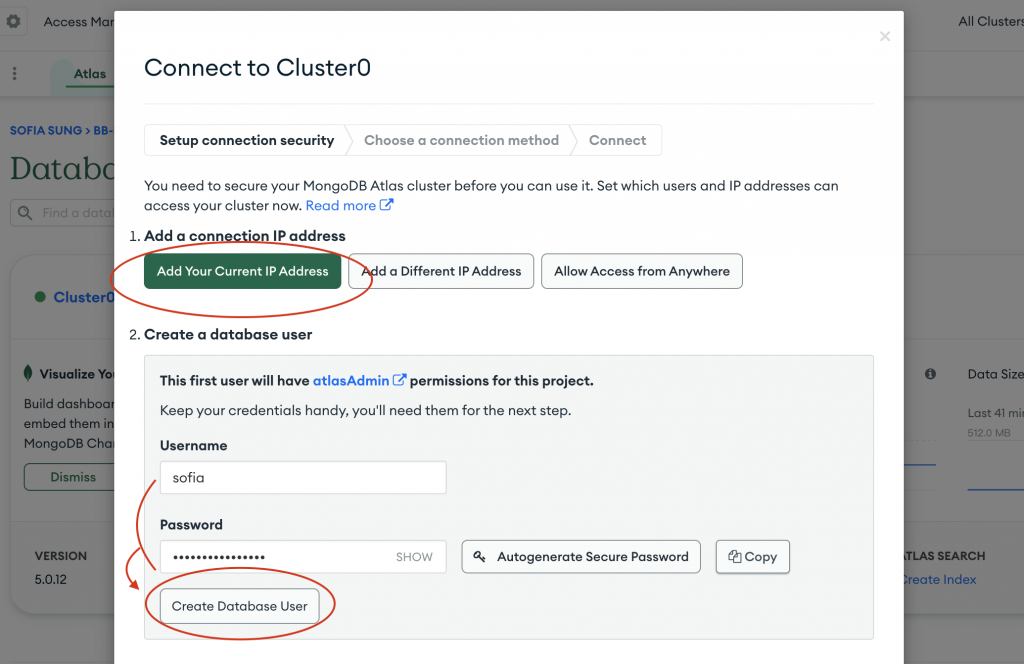The width and height of the screenshot is (1024, 664).
Task: Choose Allow Access from Anywhere
Action: point(641,271)
